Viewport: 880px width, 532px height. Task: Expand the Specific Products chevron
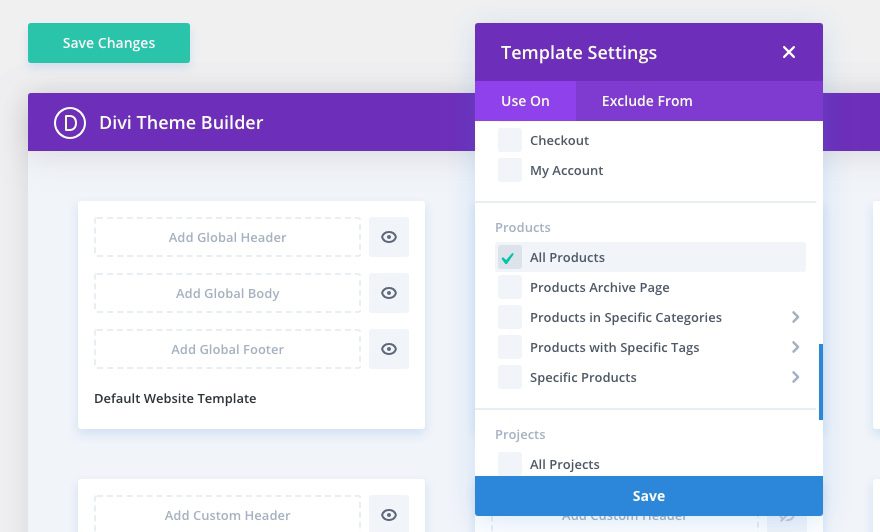click(796, 377)
